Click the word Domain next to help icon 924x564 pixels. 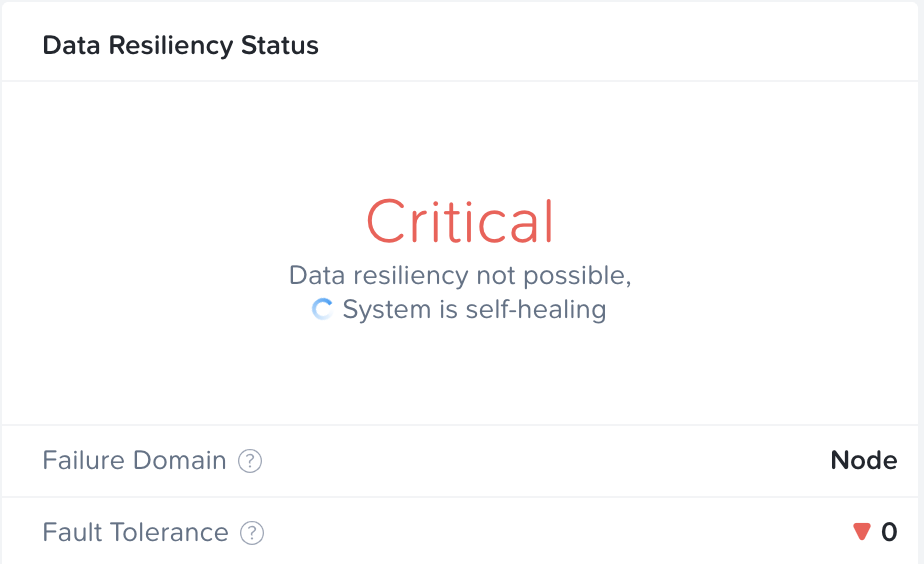pos(180,460)
